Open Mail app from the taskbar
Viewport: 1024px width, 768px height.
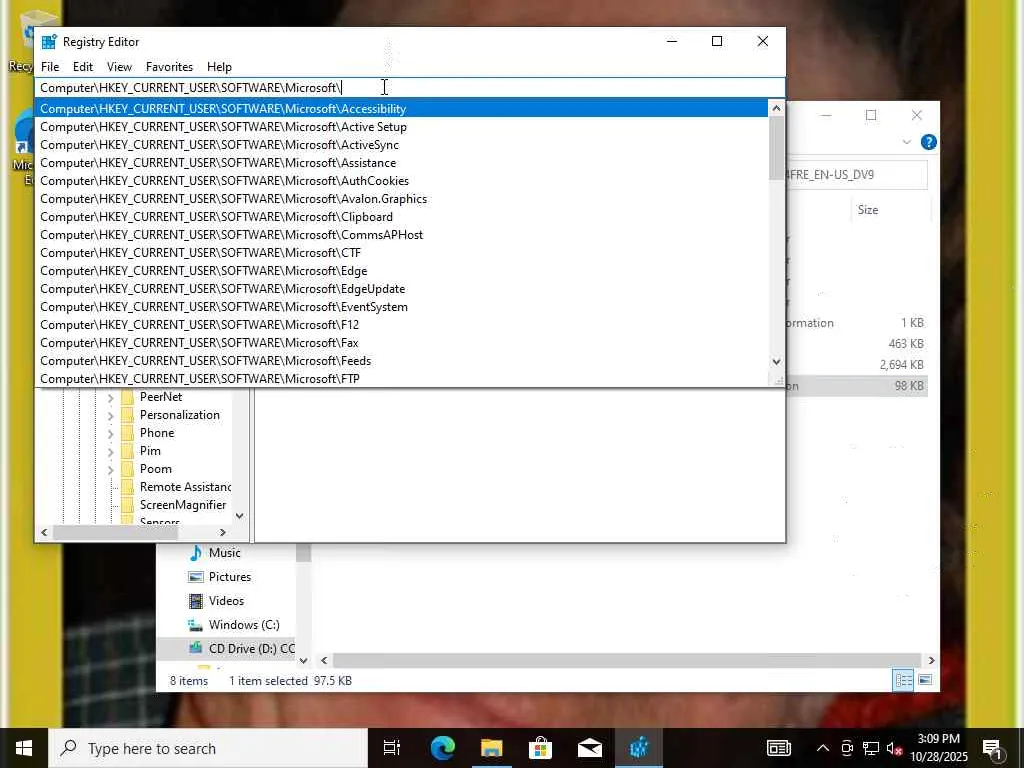coord(590,748)
